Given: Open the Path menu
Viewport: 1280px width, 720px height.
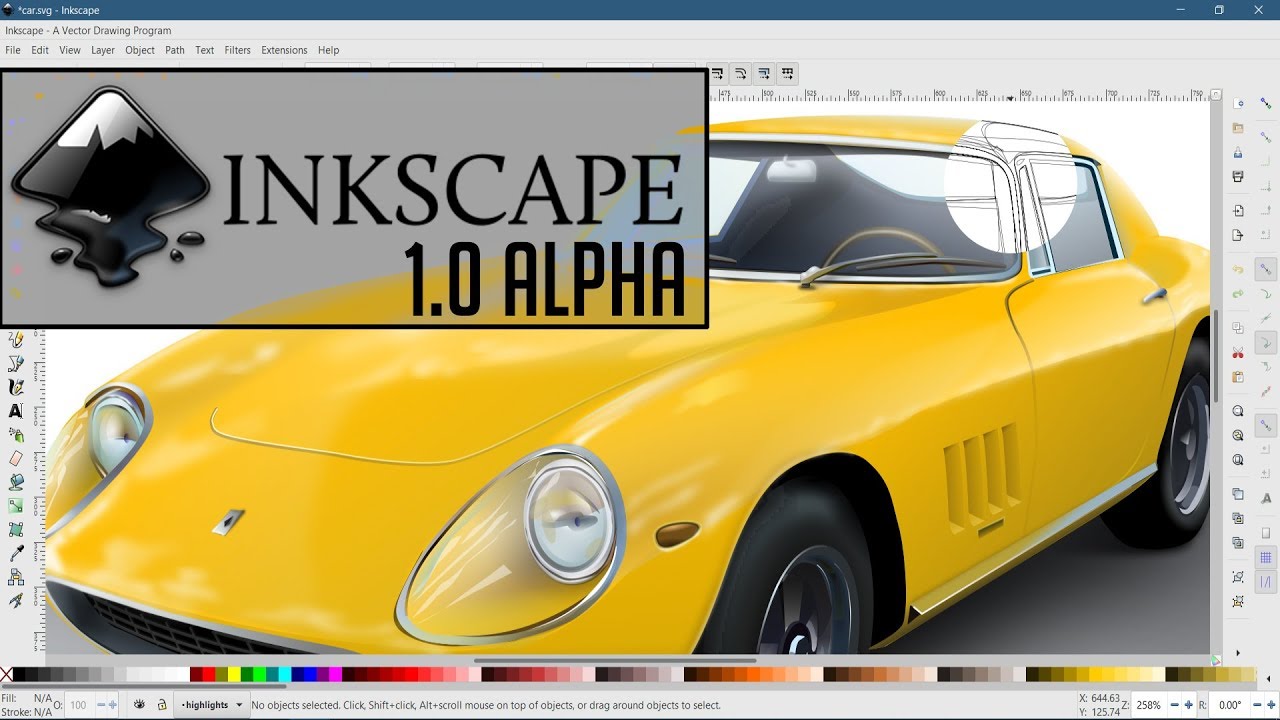Looking at the screenshot, I should pyautogui.click(x=175, y=50).
